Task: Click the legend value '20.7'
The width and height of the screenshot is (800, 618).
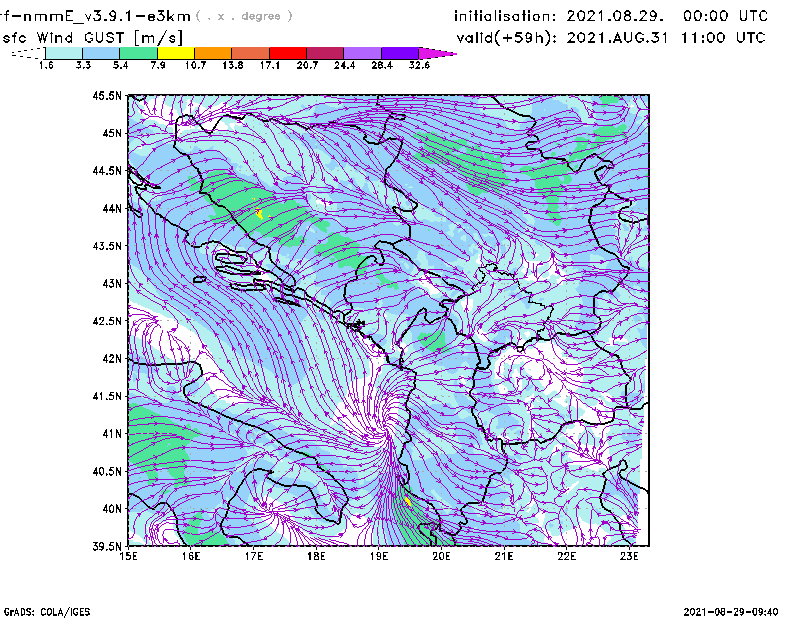Action: pyautogui.click(x=307, y=65)
